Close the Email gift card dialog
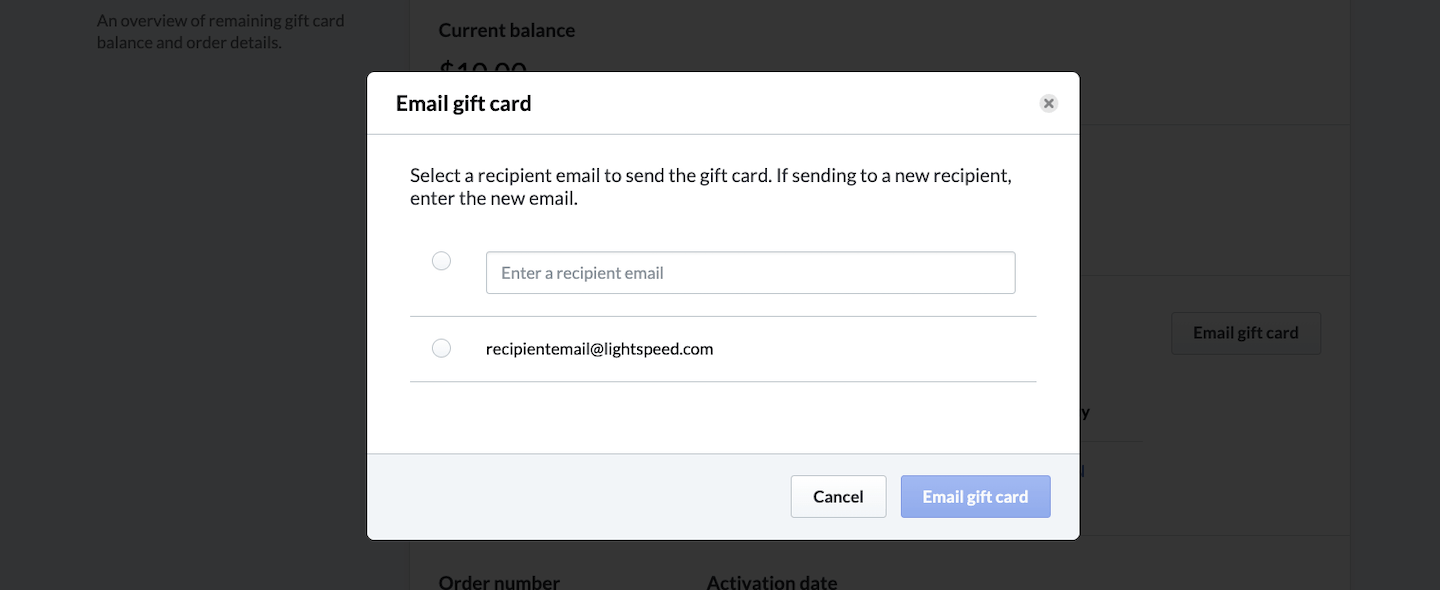Image resolution: width=1440 pixels, height=590 pixels. (1048, 103)
